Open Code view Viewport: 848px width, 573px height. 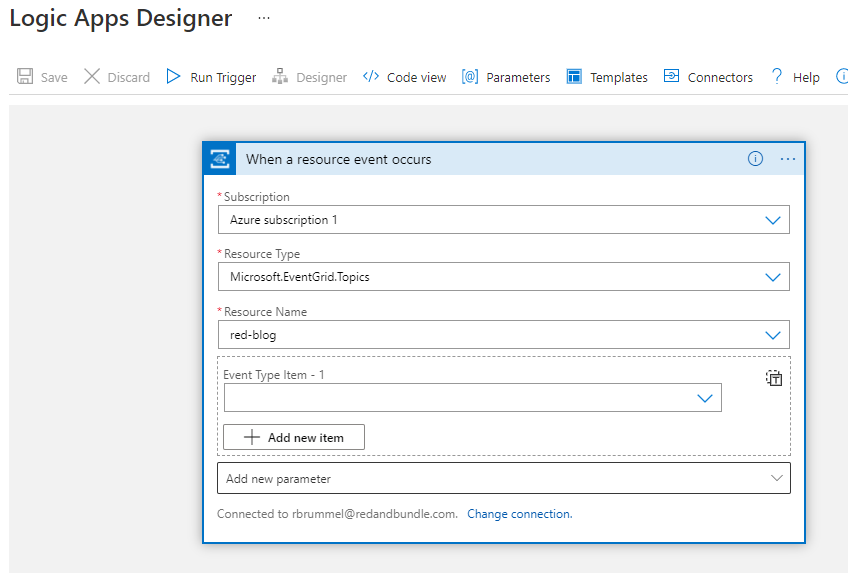tap(405, 77)
